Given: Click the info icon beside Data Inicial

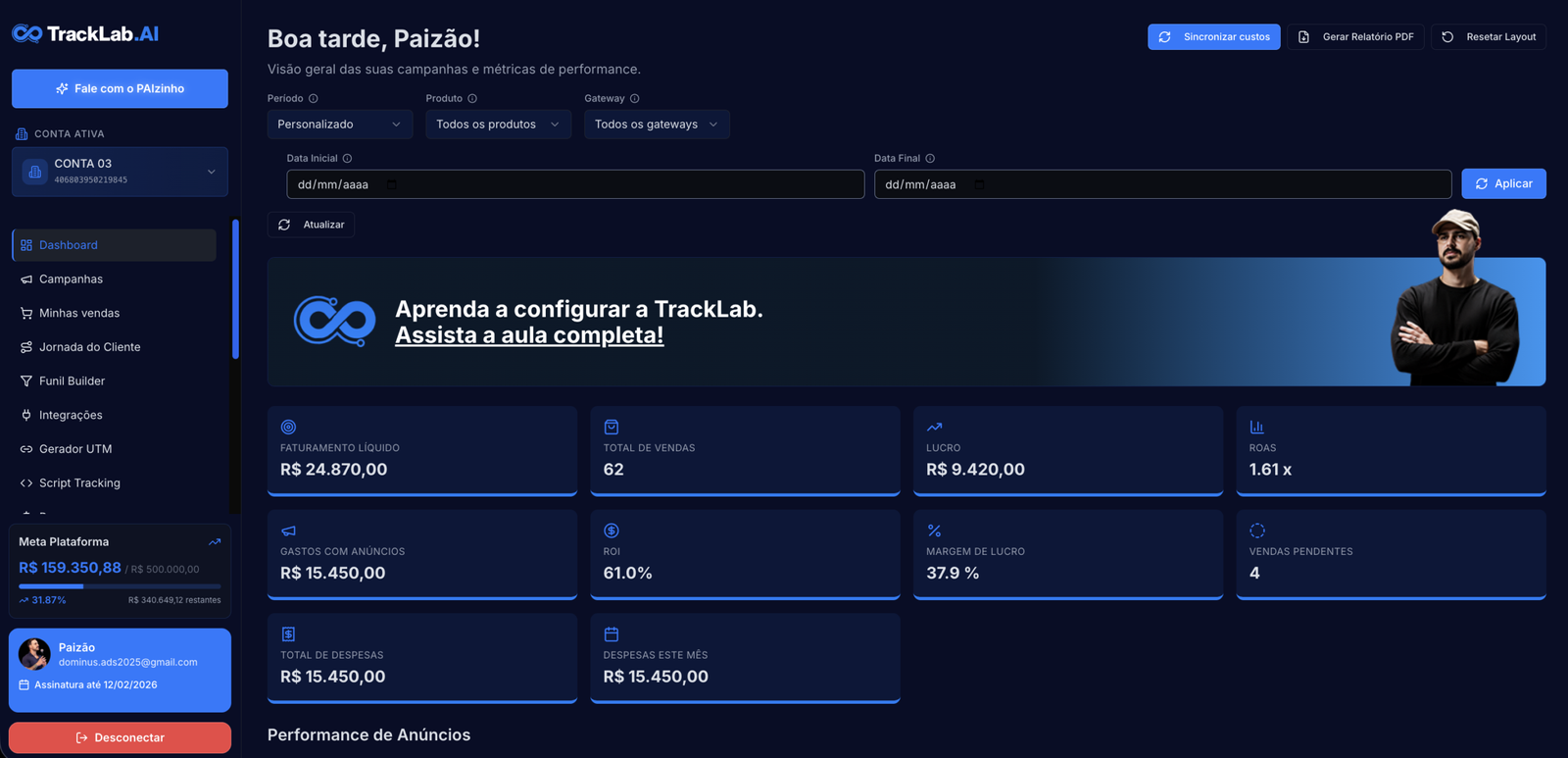Looking at the screenshot, I should click(x=347, y=159).
